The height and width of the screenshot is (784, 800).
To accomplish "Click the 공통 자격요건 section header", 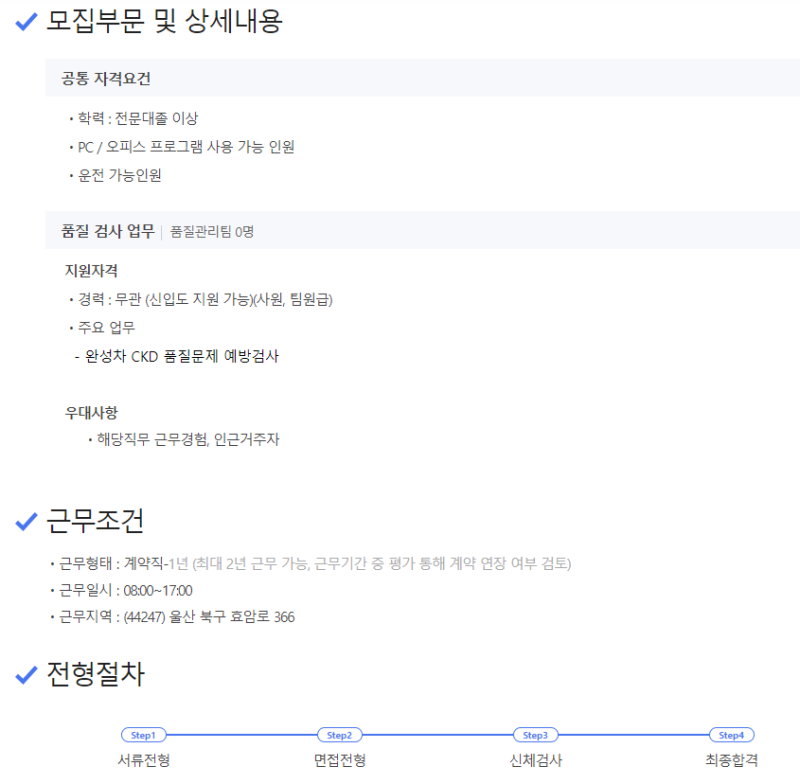I will (106, 79).
